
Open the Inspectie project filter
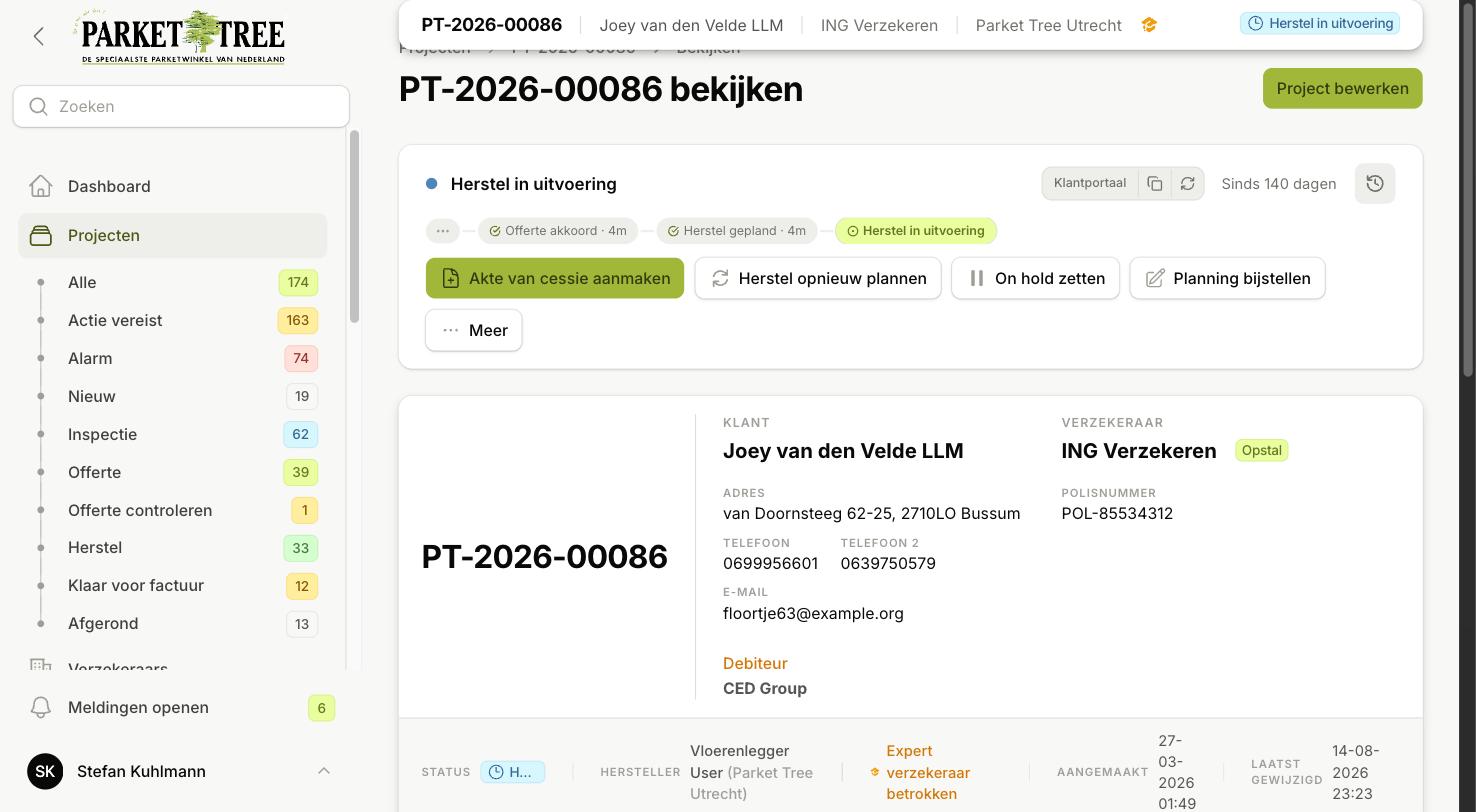click(172, 434)
